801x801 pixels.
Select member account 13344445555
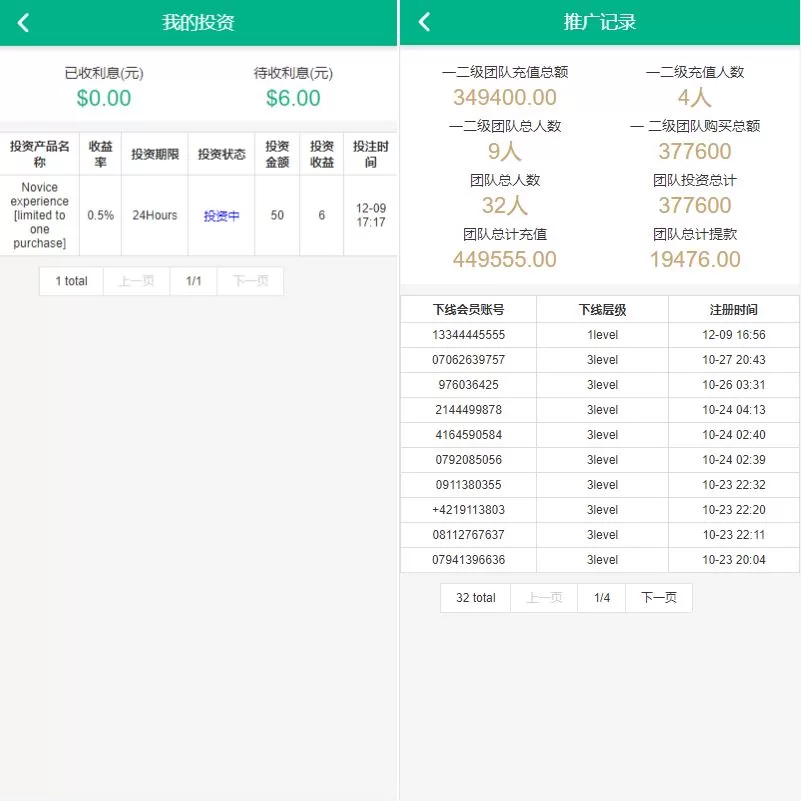click(x=468, y=335)
